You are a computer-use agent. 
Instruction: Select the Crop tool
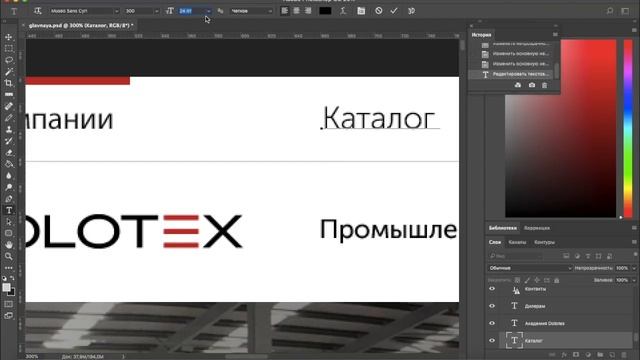[x=9, y=83]
